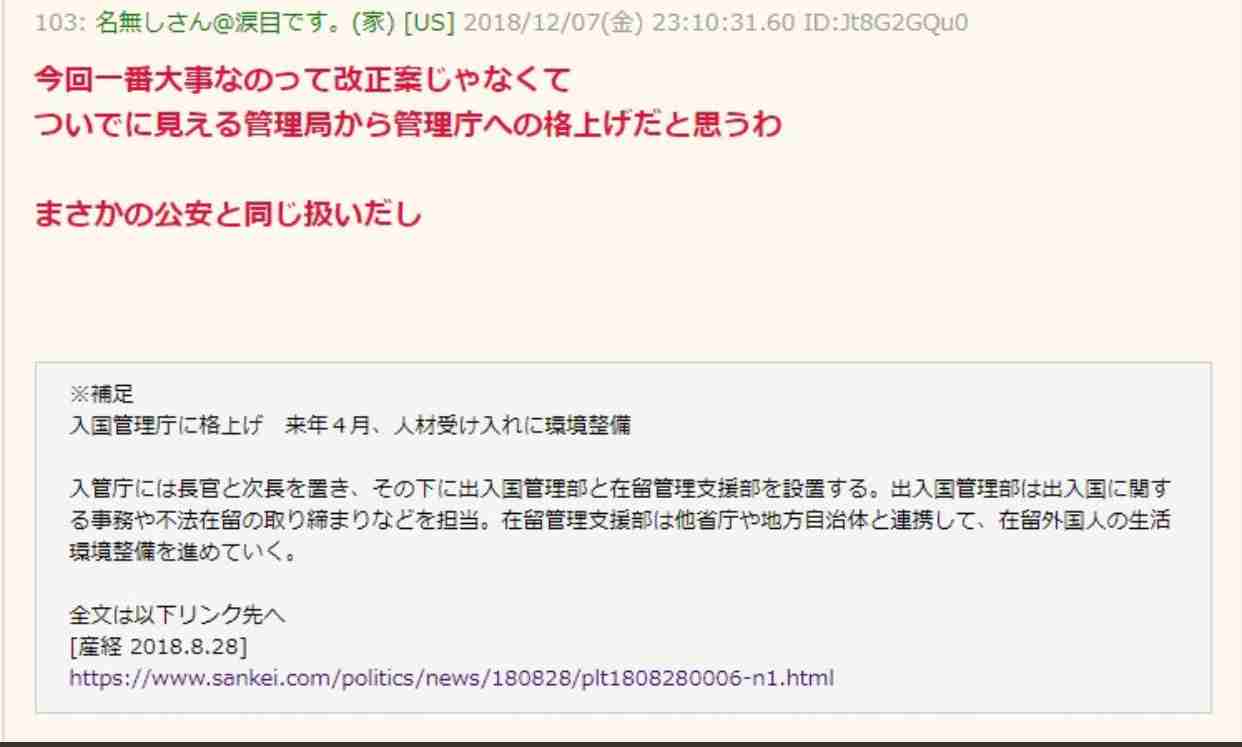The height and width of the screenshot is (747, 1242).
Task: Click the line 環境整備を進めていく。
Action: [182, 551]
